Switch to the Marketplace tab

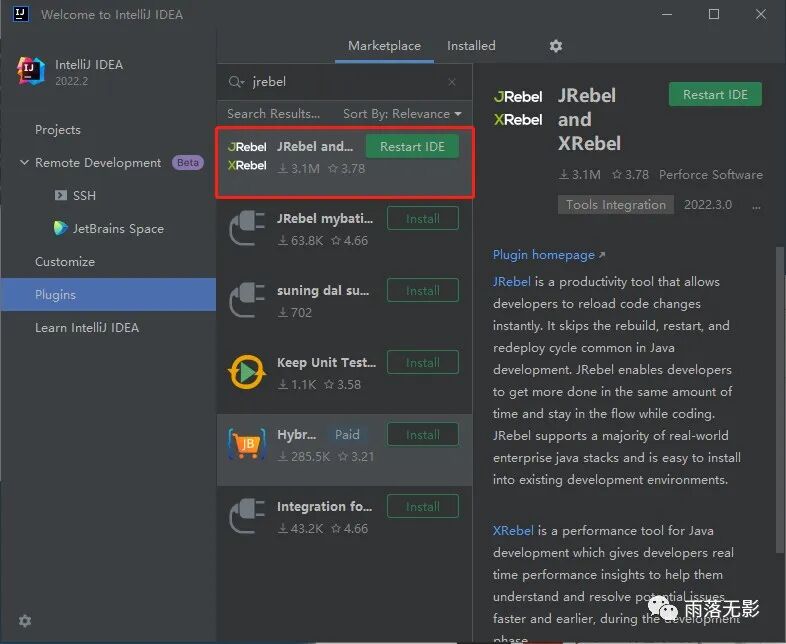(384, 46)
